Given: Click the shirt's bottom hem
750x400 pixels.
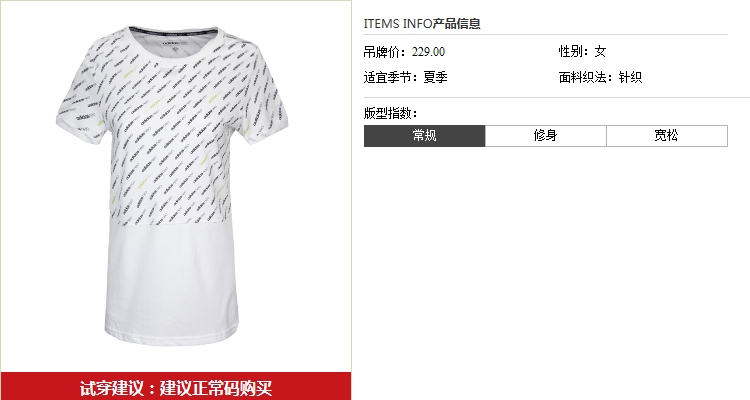Looking at the screenshot, I should [x=172, y=337].
